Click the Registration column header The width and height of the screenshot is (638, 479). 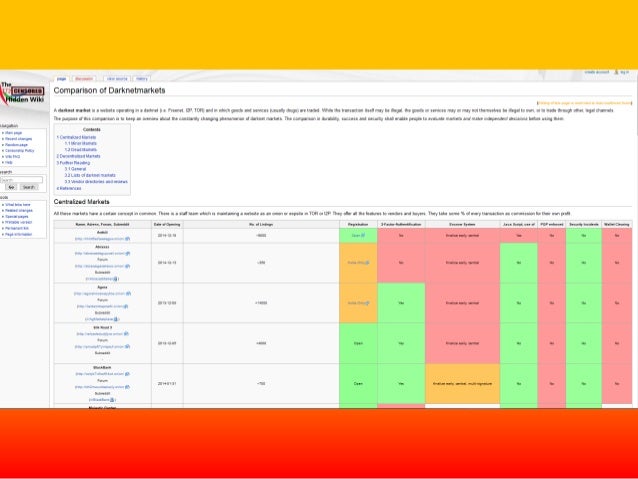358,225
